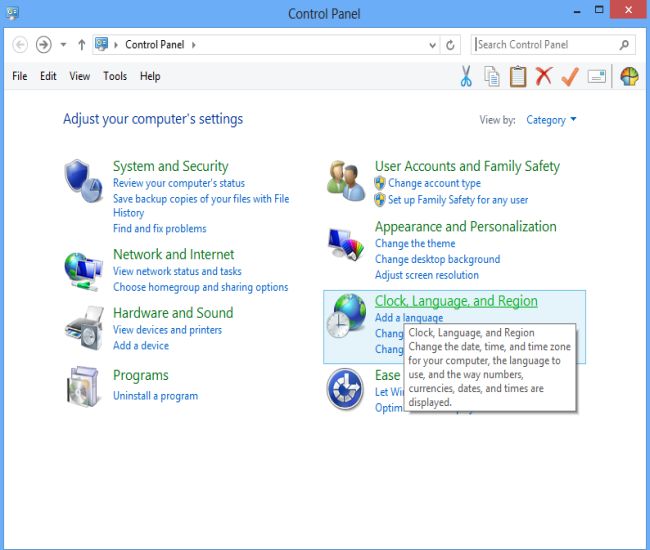Click Save backup copies with File History
This screenshot has height=550, width=650.
coord(201,206)
